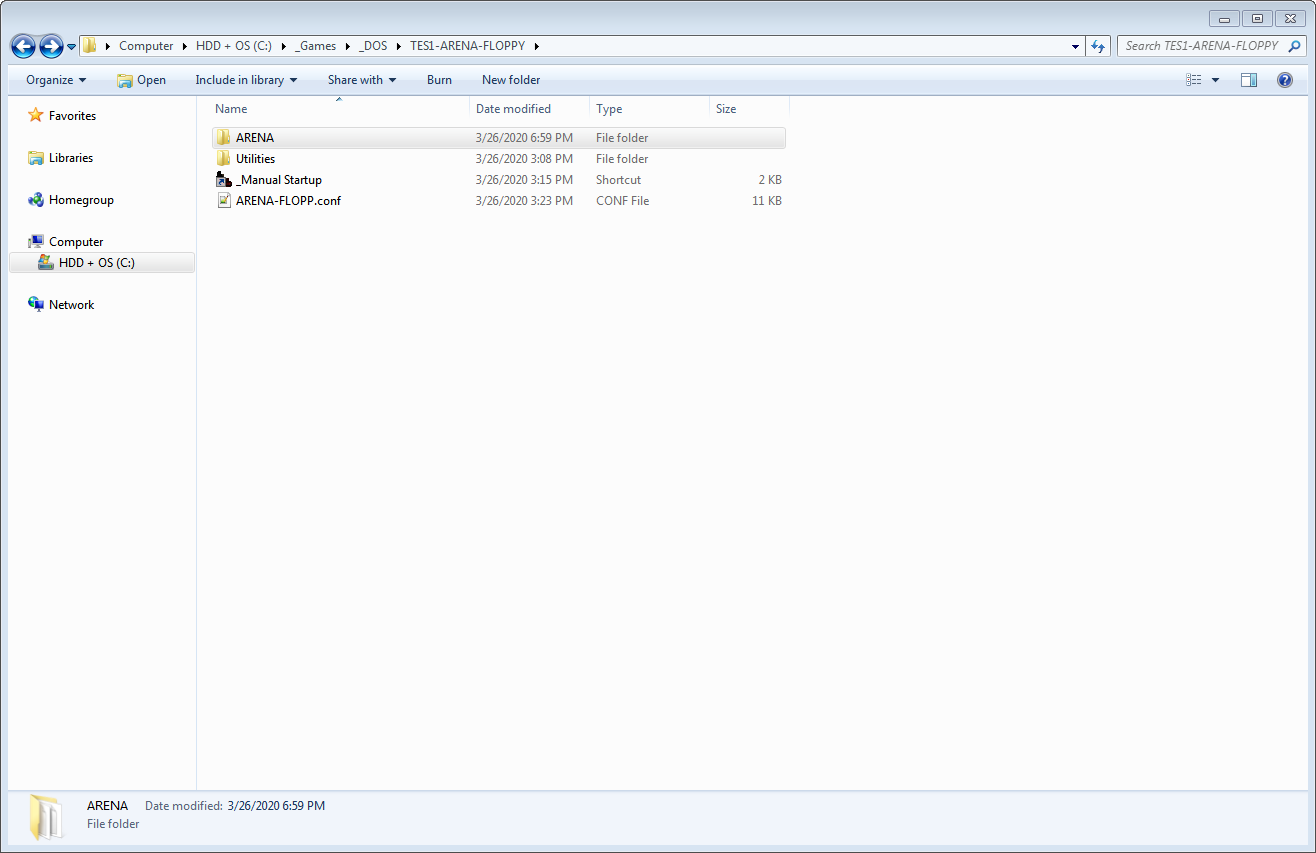Click the Computer icon in sidebar
This screenshot has height=853, width=1316.
point(36,242)
